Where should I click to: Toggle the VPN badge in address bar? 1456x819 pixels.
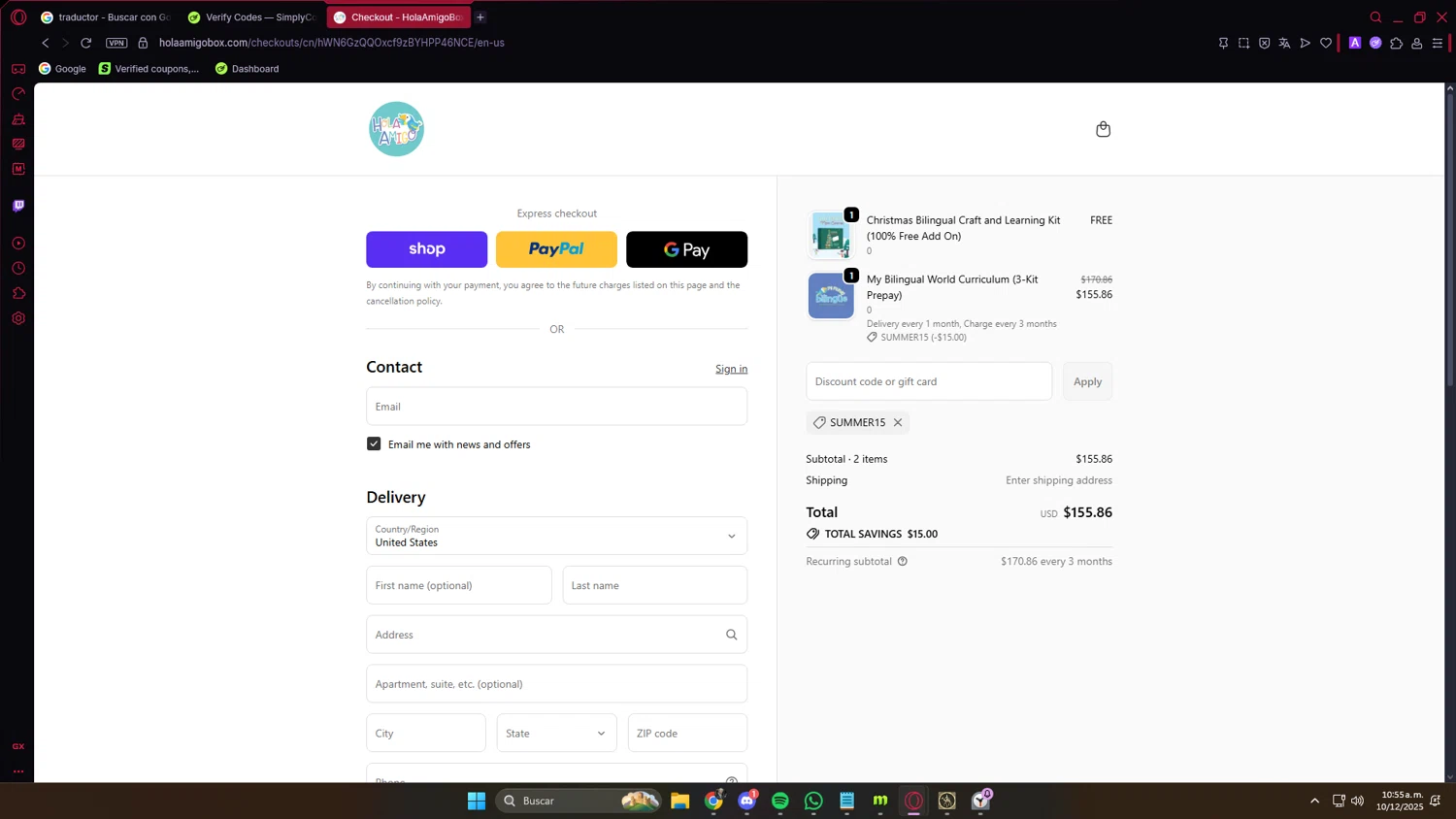click(x=116, y=43)
